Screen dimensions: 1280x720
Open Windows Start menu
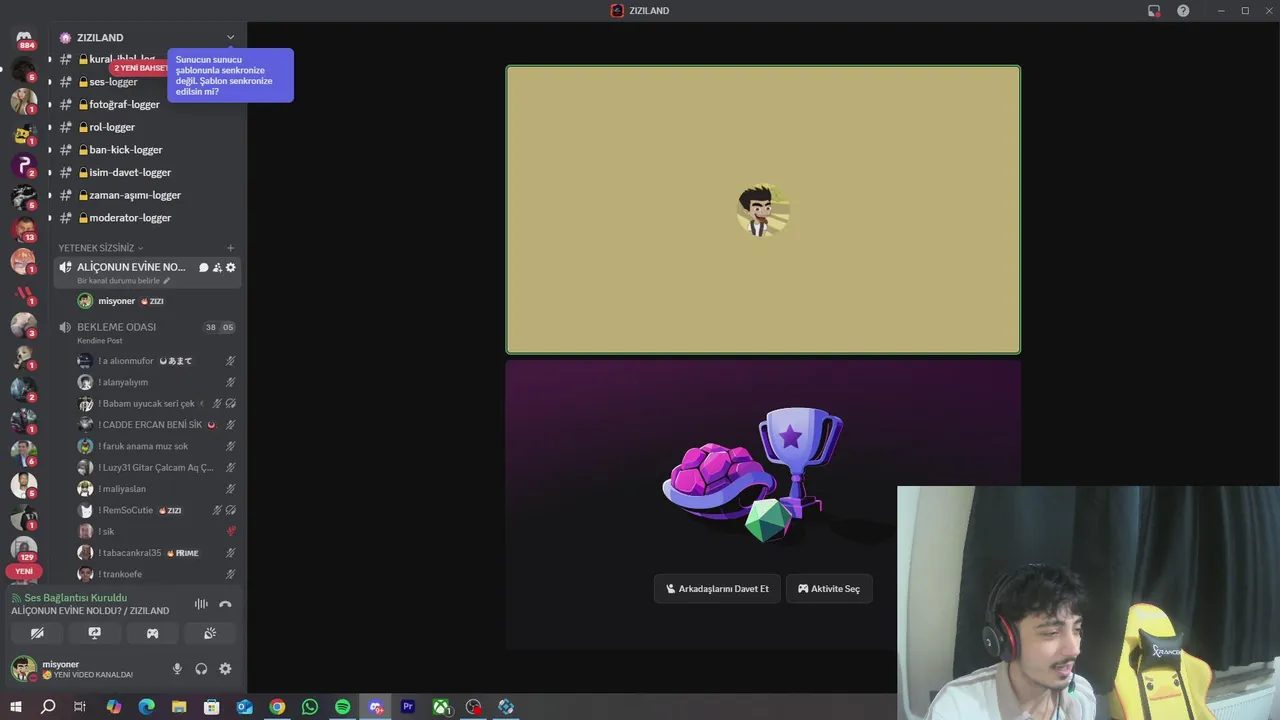click(x=16, y=707)
